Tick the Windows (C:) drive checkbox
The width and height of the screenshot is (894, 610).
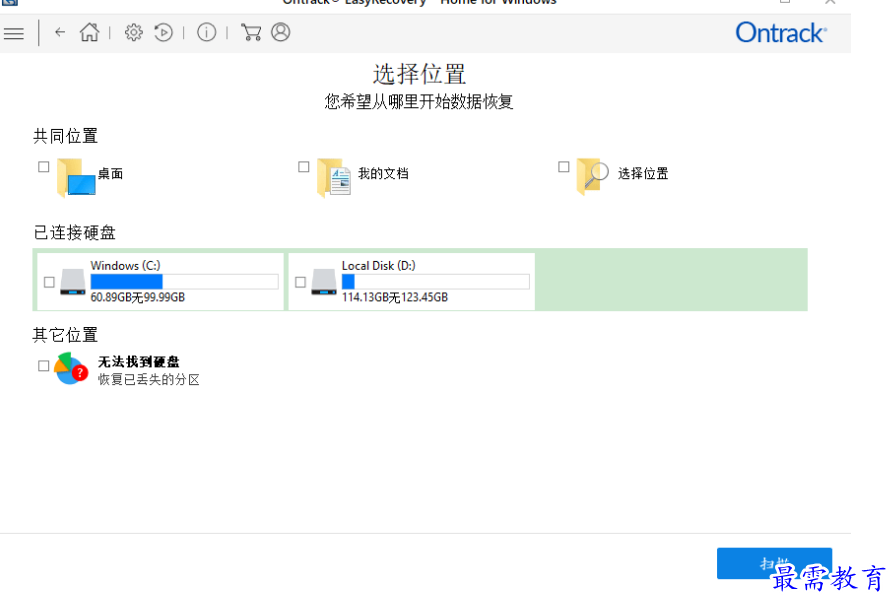[49, 282]
